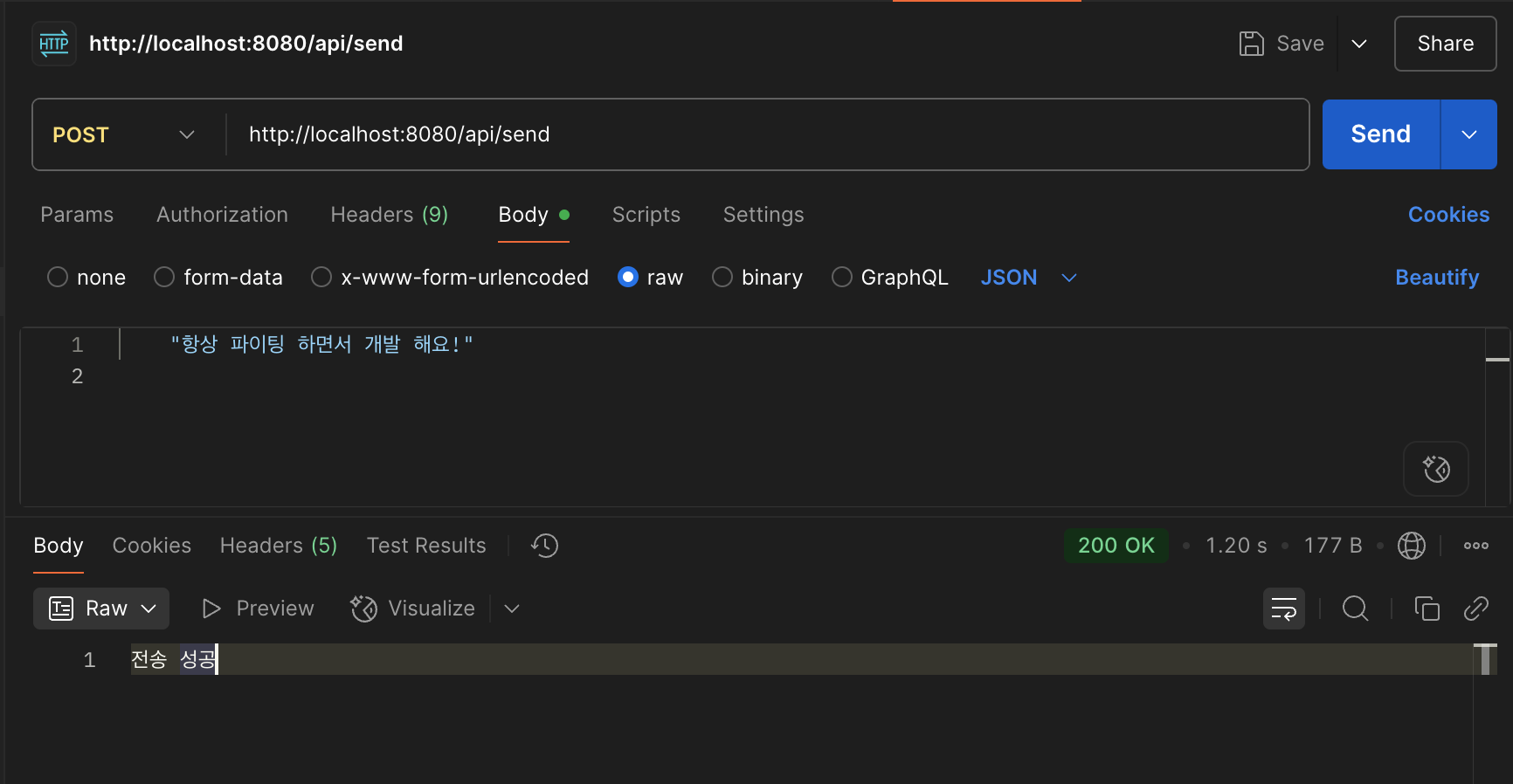Select the none body type radio

pyautogui.click(x=58, y=278)
